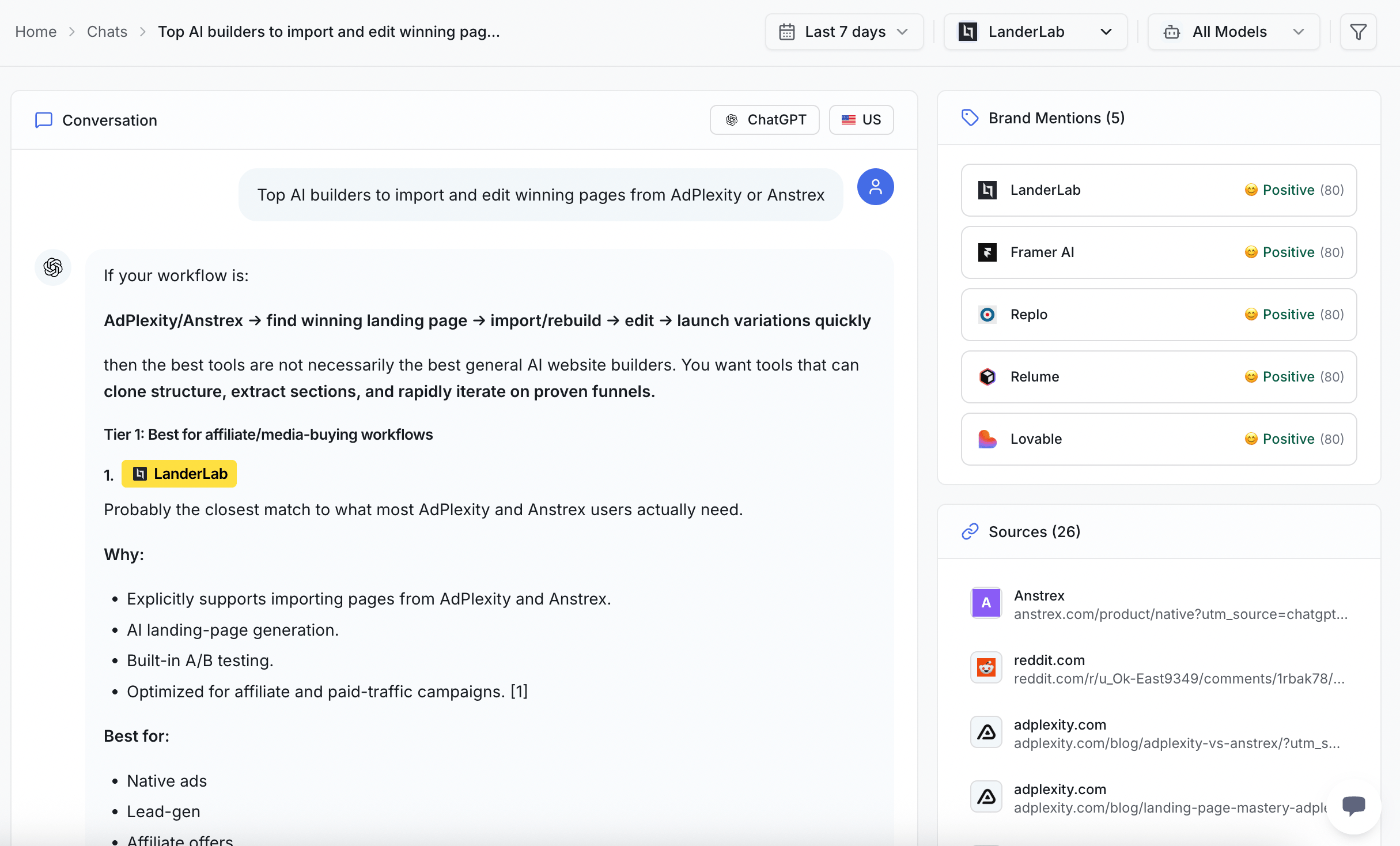Click the calendar icon in date filter
The height and width of the screenshot is (846, 1400).
pyautogui.click(x=787, y=32)
